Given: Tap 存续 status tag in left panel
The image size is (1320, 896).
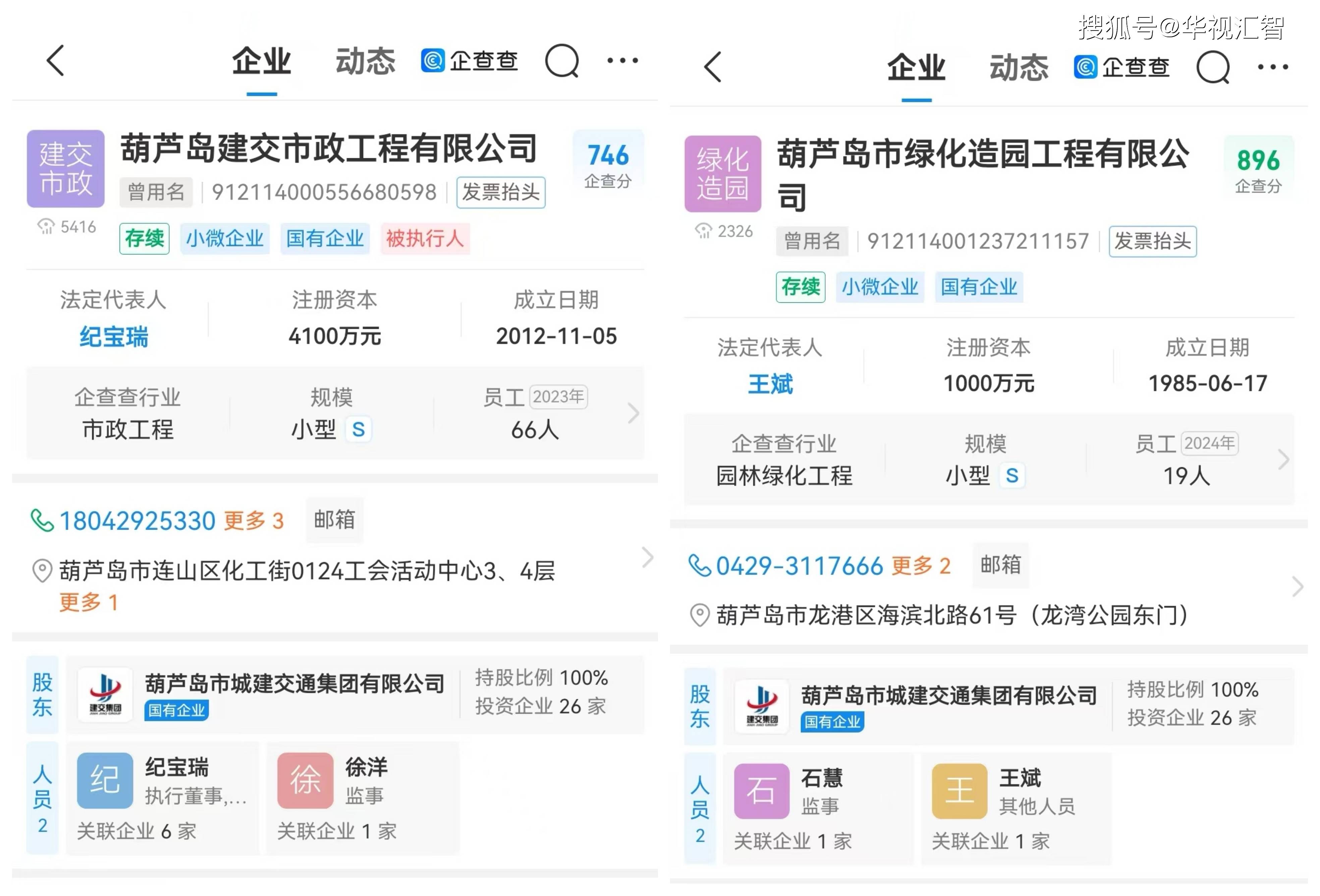Looking at the screenshot, I should [144, 238].
